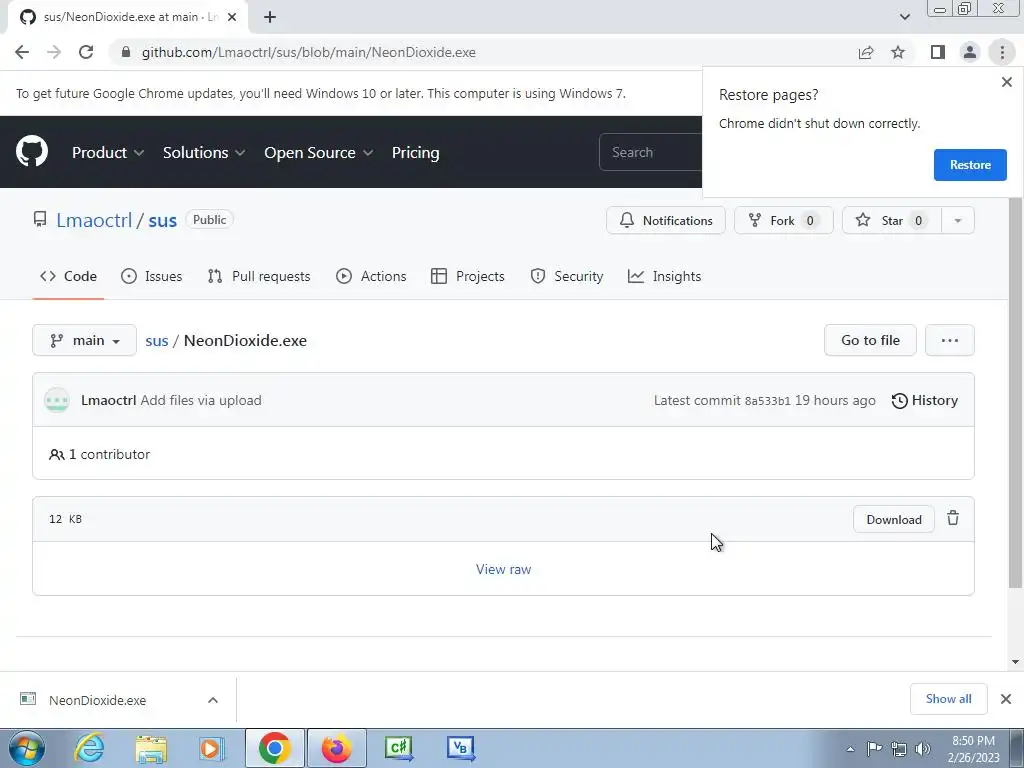The height and width of the screenshot is (768, 1024).
Task: Open downloaded NeonDioxide.exe options chevron
Action: point(213,700)
